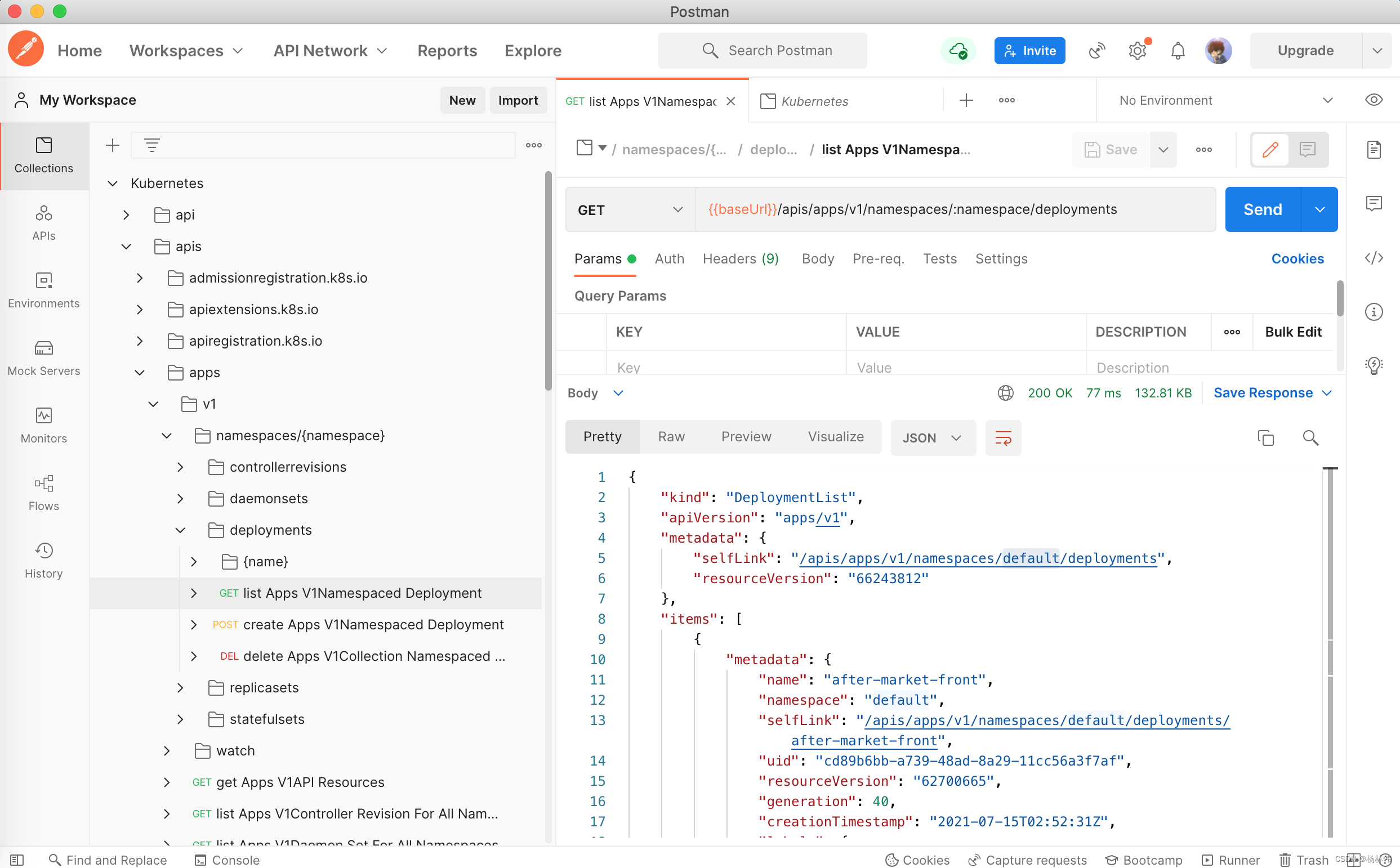1400x868 pixels.
Task: Click the request URL field
Action: (955, 209)
